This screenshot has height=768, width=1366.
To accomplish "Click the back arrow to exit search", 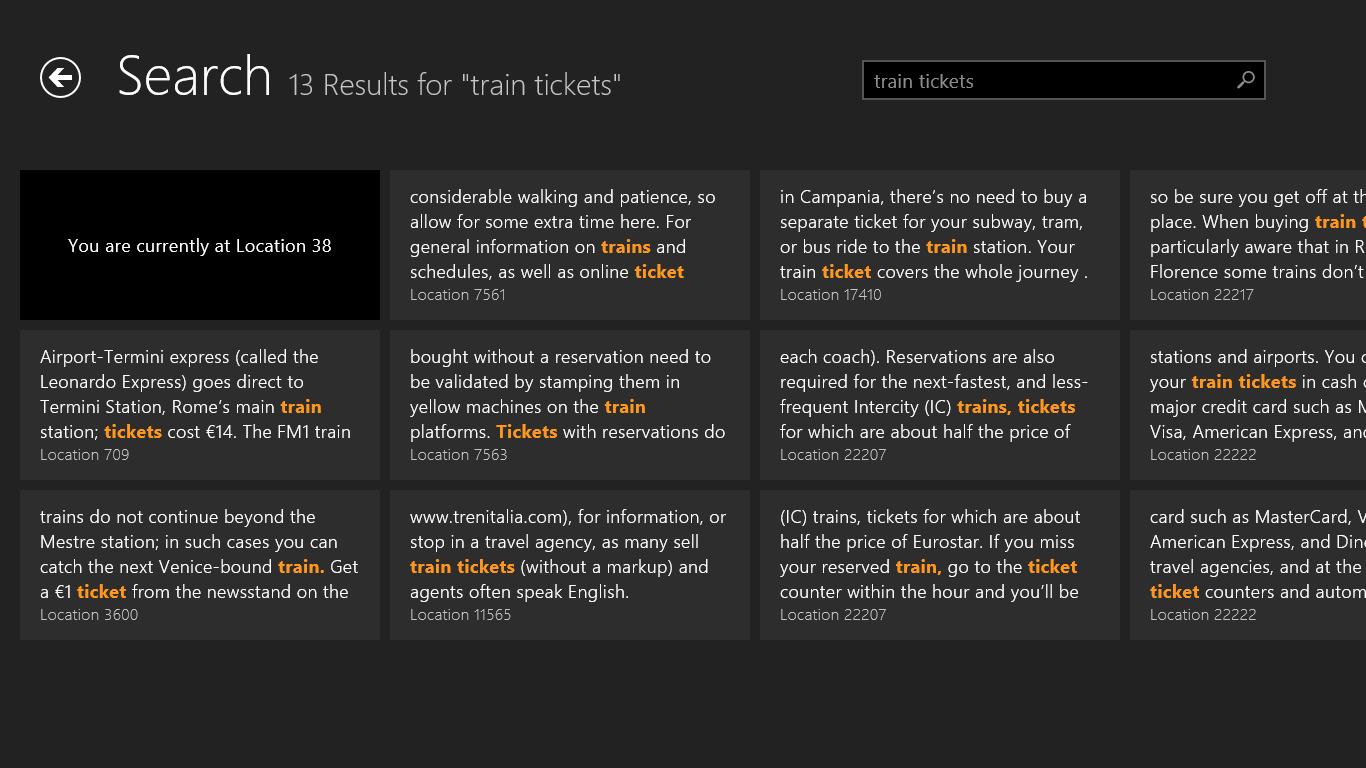I will (x=60, y=76).
